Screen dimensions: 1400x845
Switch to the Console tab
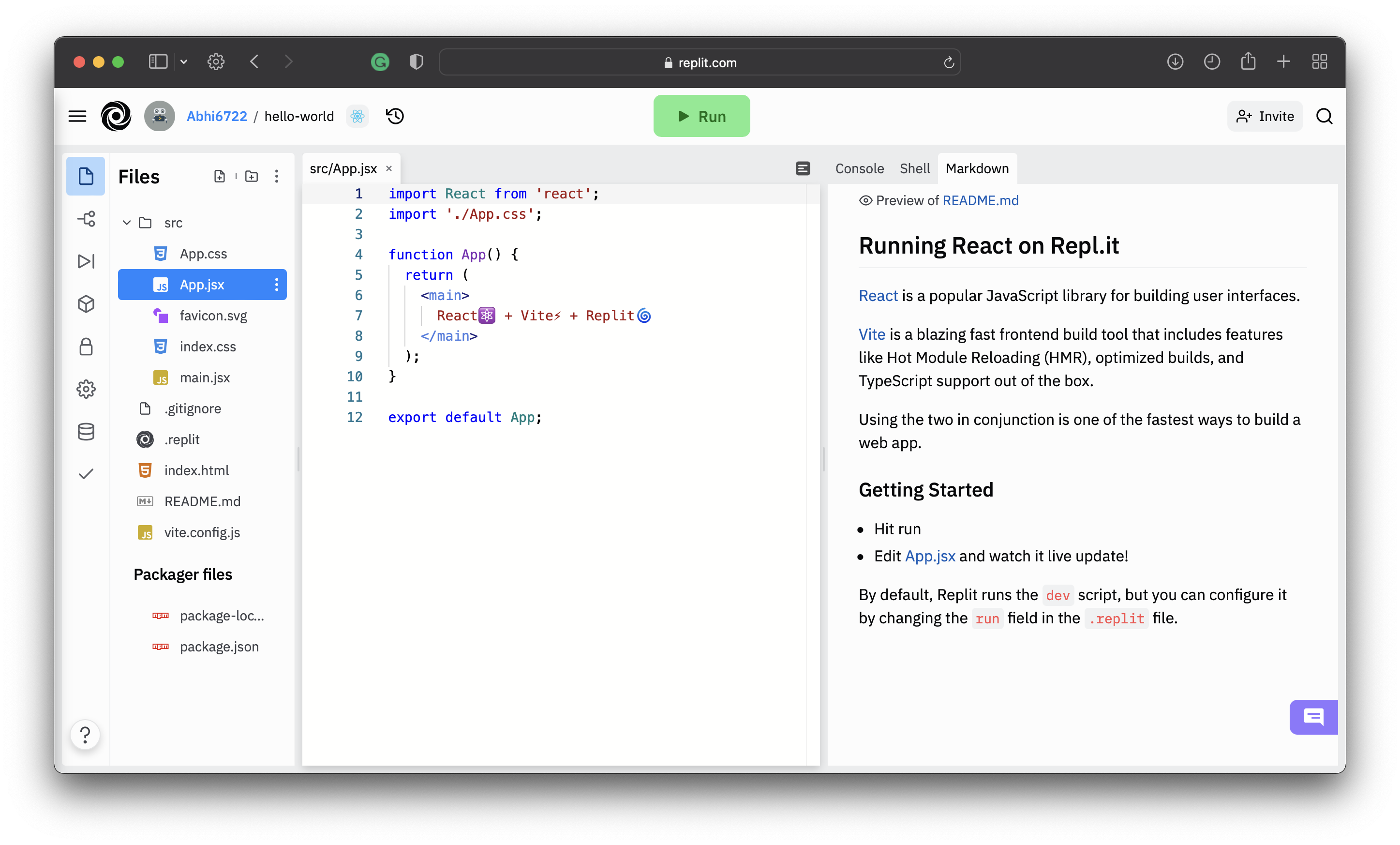[x=859, y=168]
